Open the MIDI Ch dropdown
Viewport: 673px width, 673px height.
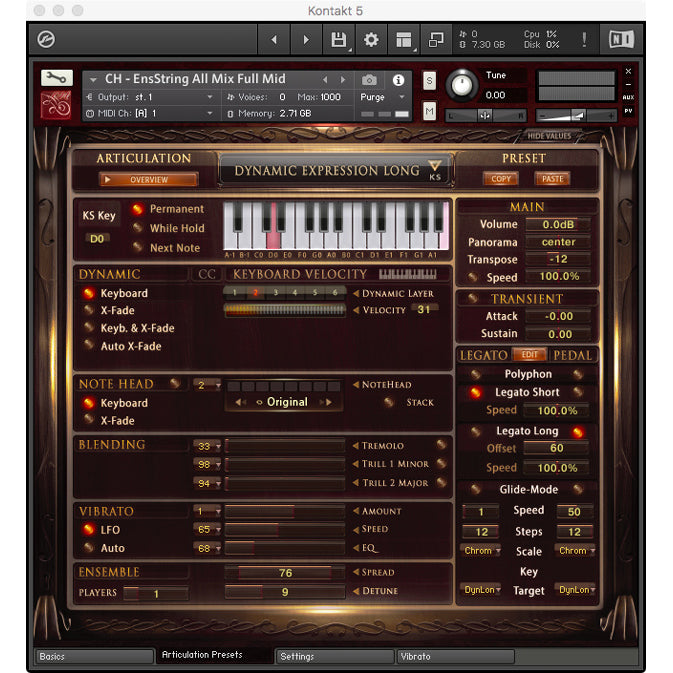pyautogui.click(x=149, y=113)
